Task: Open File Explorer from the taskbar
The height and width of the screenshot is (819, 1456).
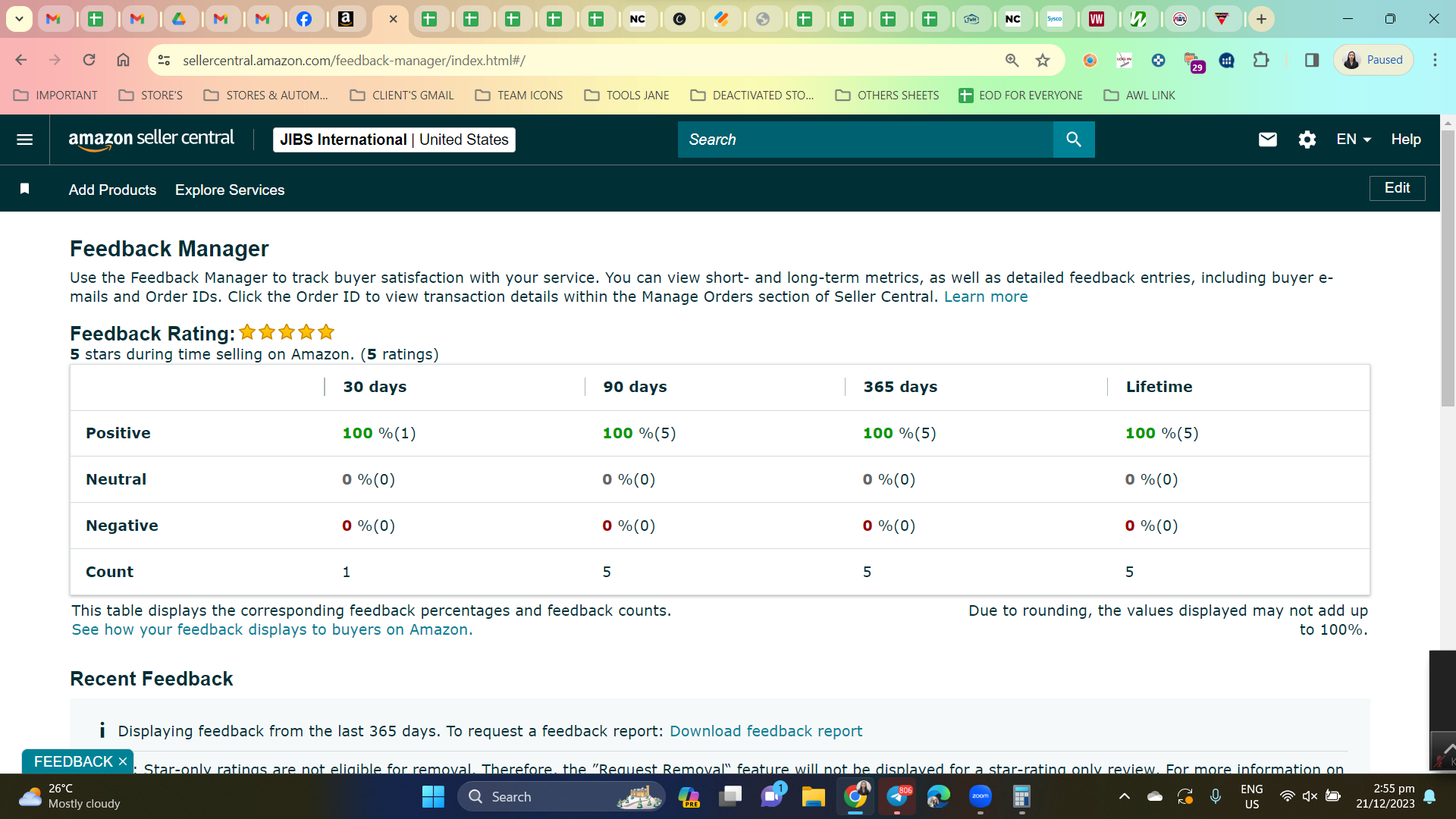Action: (814, 796)
